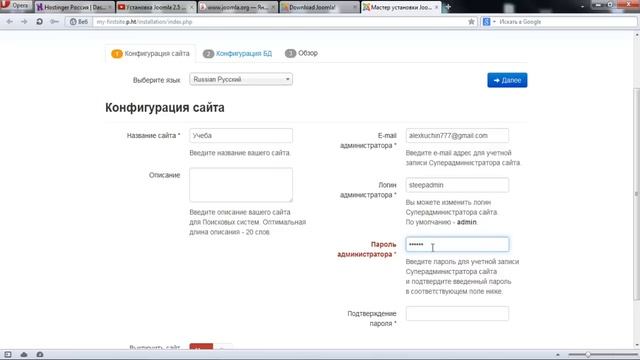Close the Download Joomla! tab

354,7
